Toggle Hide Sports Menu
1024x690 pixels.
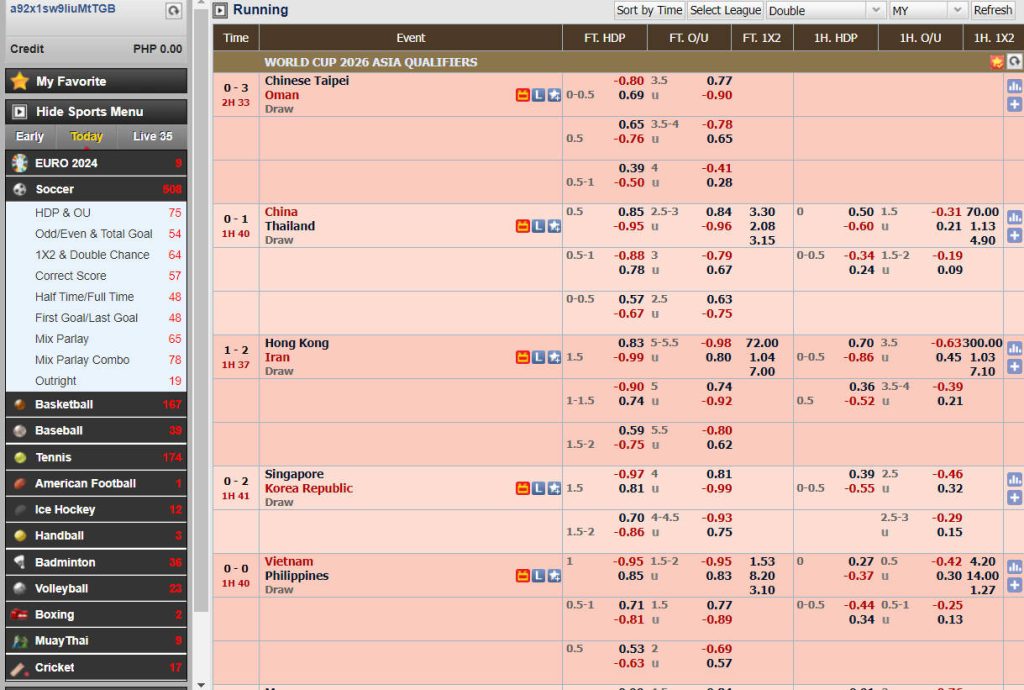pos(96,111)
